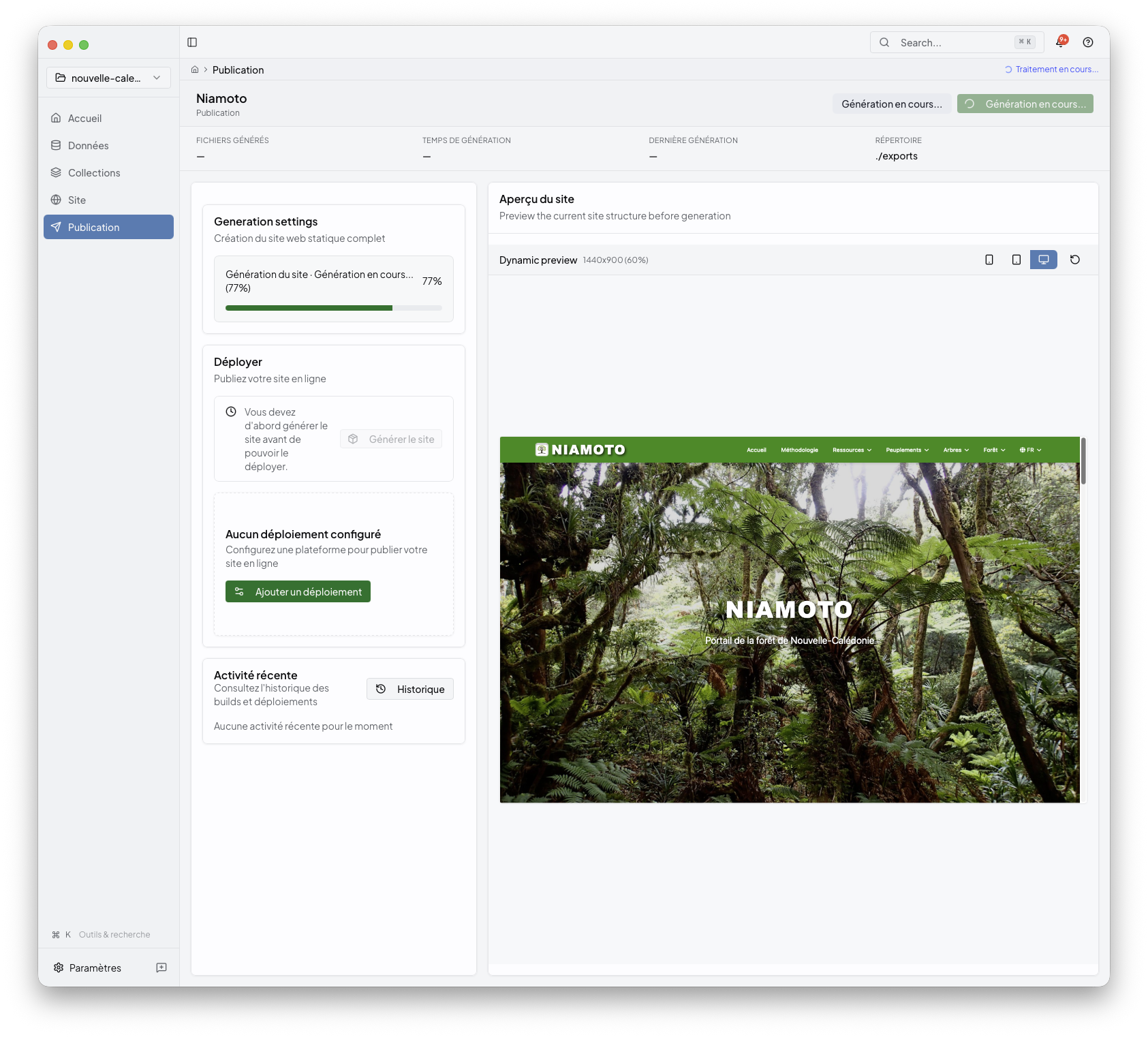Click Ajouter un déploiement button
1148x1037 pixels.
[x=298, y=591]
